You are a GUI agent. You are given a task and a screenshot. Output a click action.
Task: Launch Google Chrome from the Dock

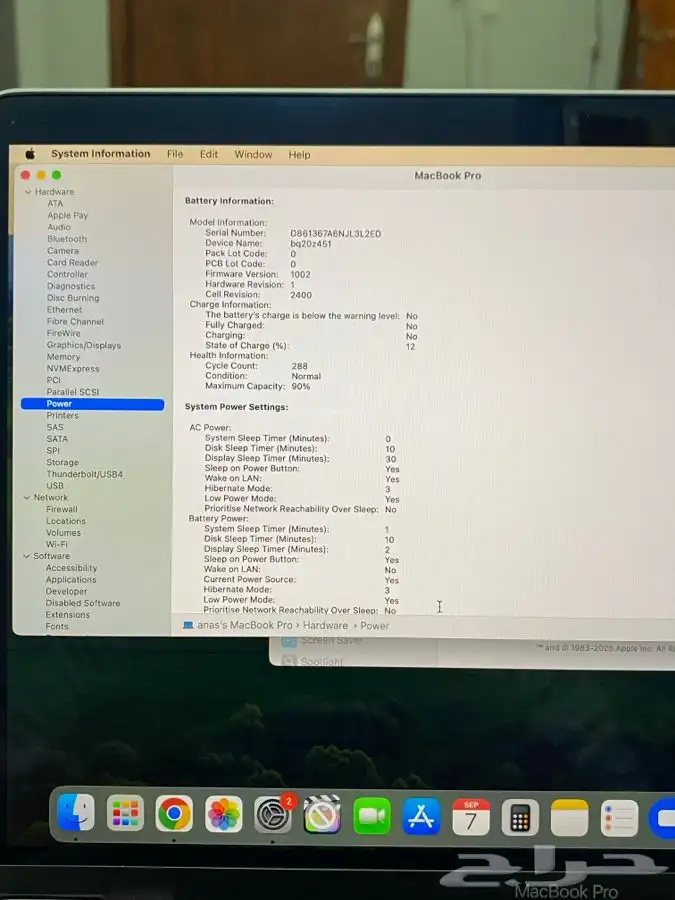(174, 813)
